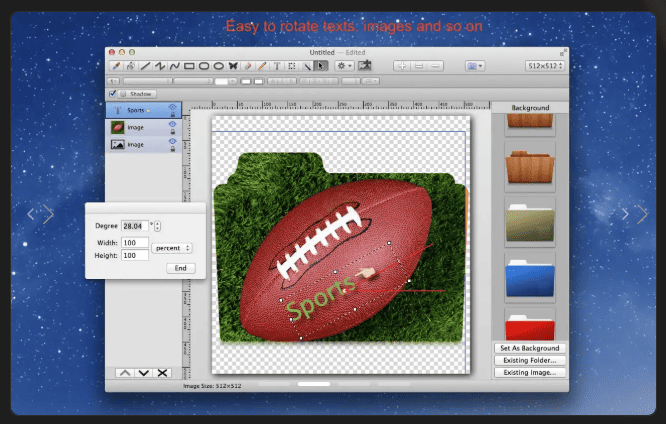Screen dimensions: 666x424
Task: Click the Height value field
Action: 135,255
